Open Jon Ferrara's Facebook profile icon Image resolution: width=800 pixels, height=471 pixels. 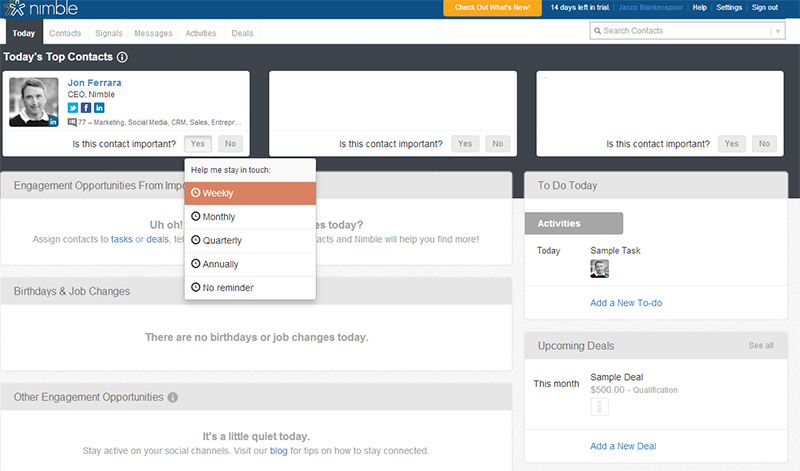pos(86,108)
